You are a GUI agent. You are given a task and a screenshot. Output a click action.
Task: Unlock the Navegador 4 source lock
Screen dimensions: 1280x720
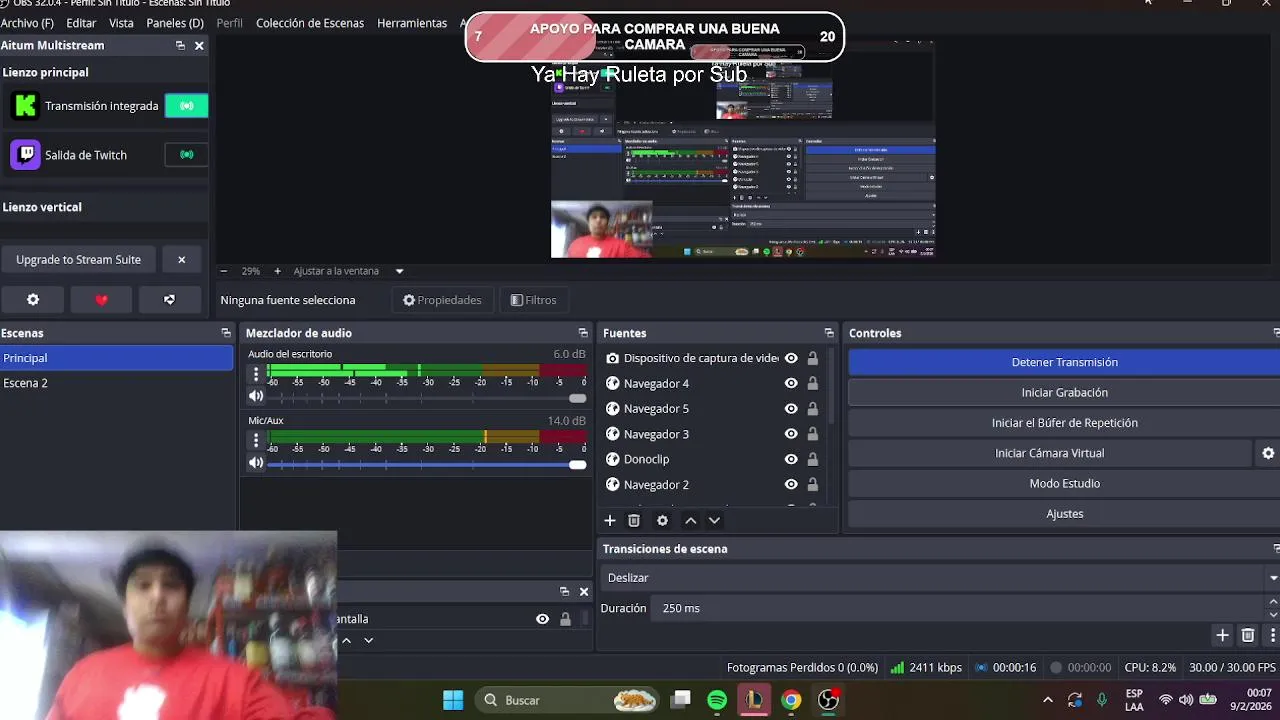tap(812, 383)
